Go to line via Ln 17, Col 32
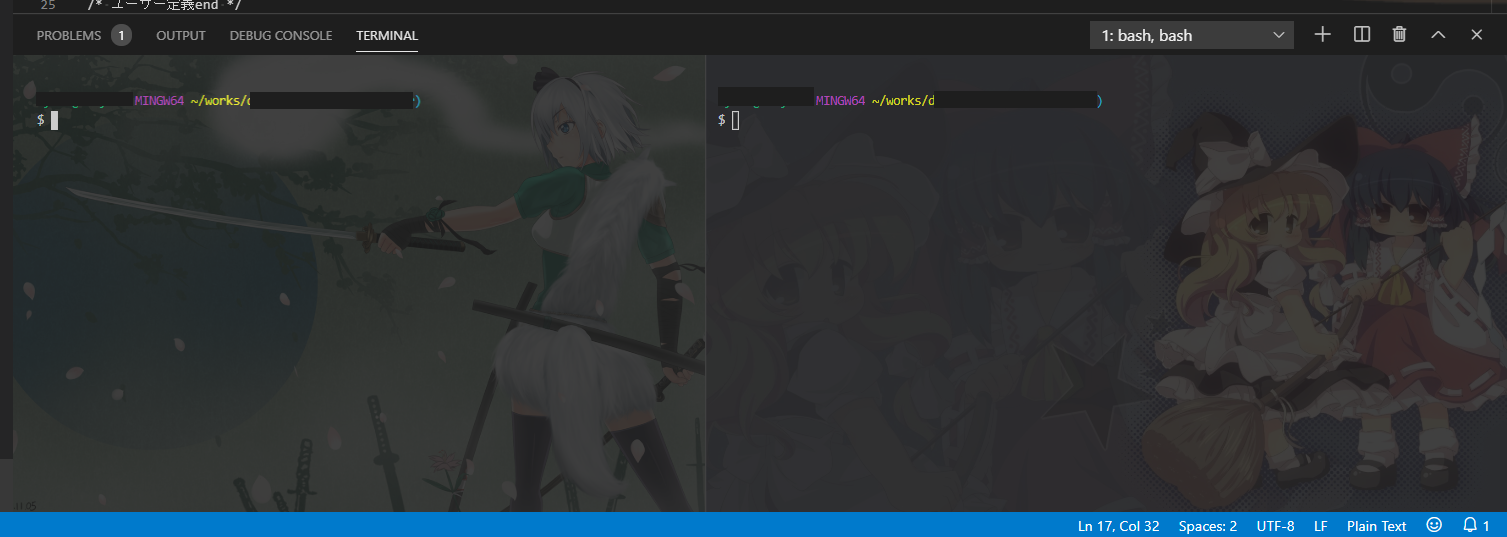The image size is (1507, 537). coord(1119,525)
